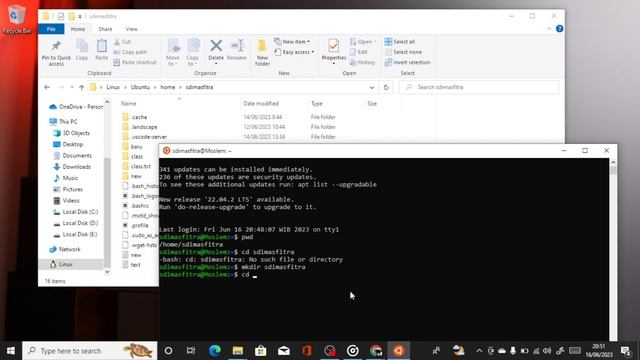Open Microsoft Store from taskbar
640x360 pixels.
[260, 350]
